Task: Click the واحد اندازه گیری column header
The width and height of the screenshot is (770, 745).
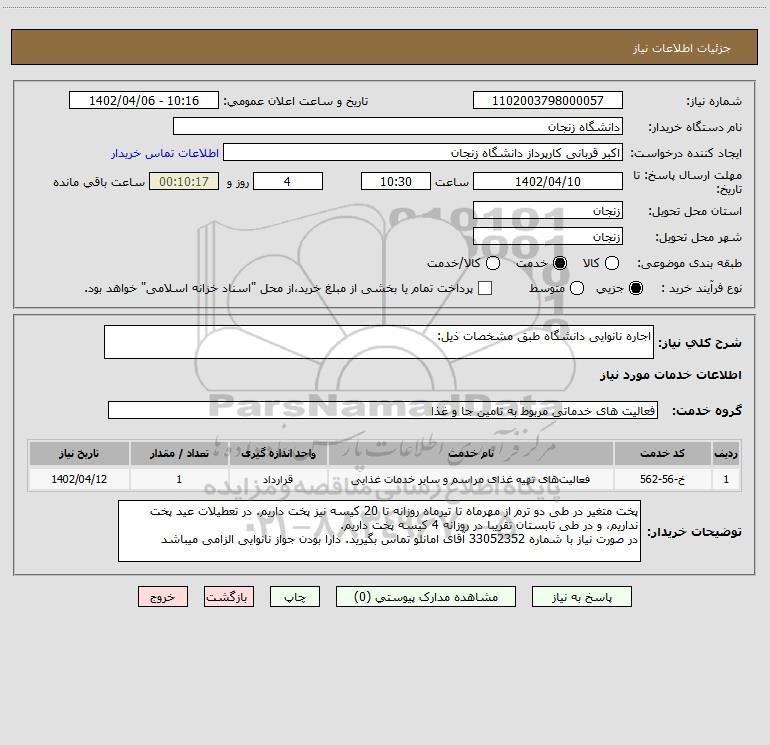Action: tap(278, 453)
